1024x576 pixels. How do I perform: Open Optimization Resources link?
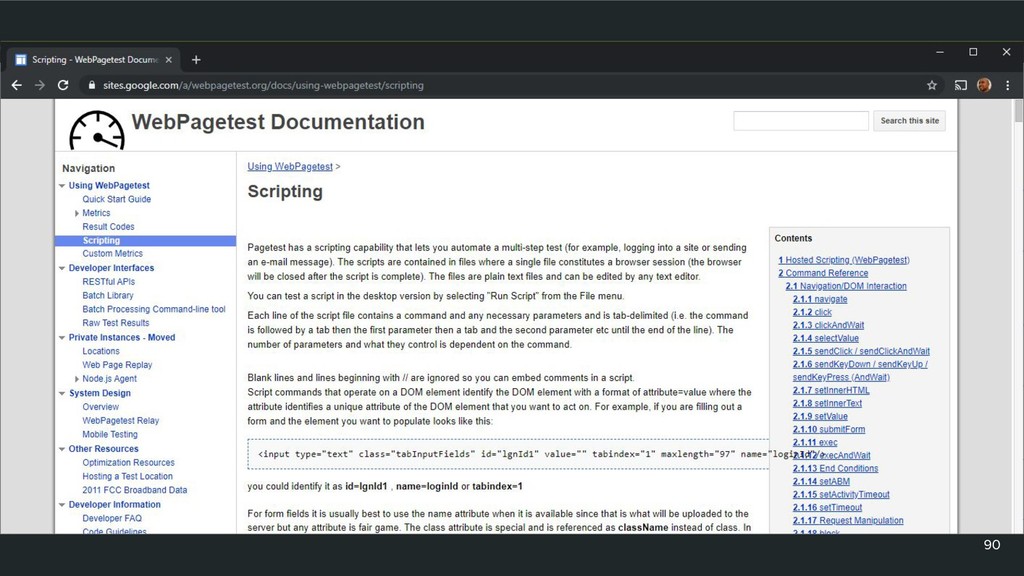tap(128, 462)
